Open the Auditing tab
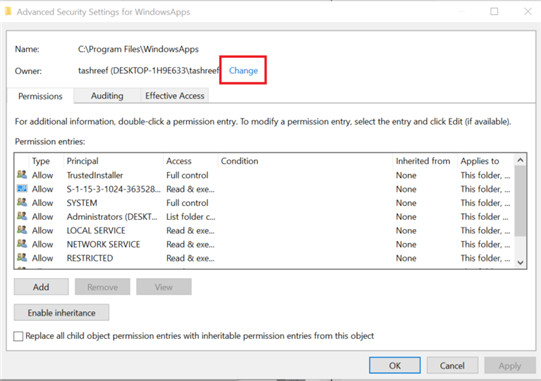 [x=107, y=96]
